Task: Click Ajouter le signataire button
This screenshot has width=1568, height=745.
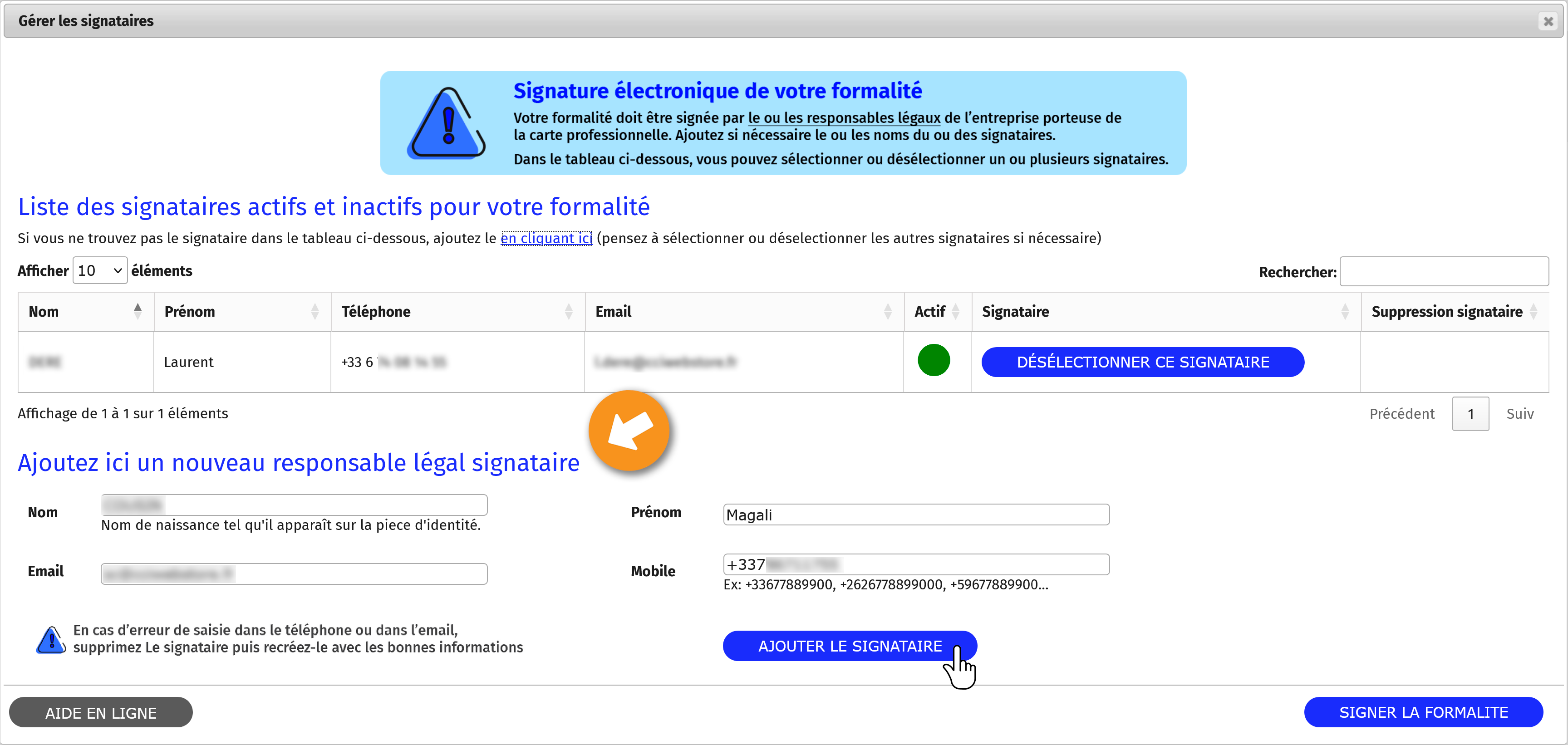Action: pos(850,646)
